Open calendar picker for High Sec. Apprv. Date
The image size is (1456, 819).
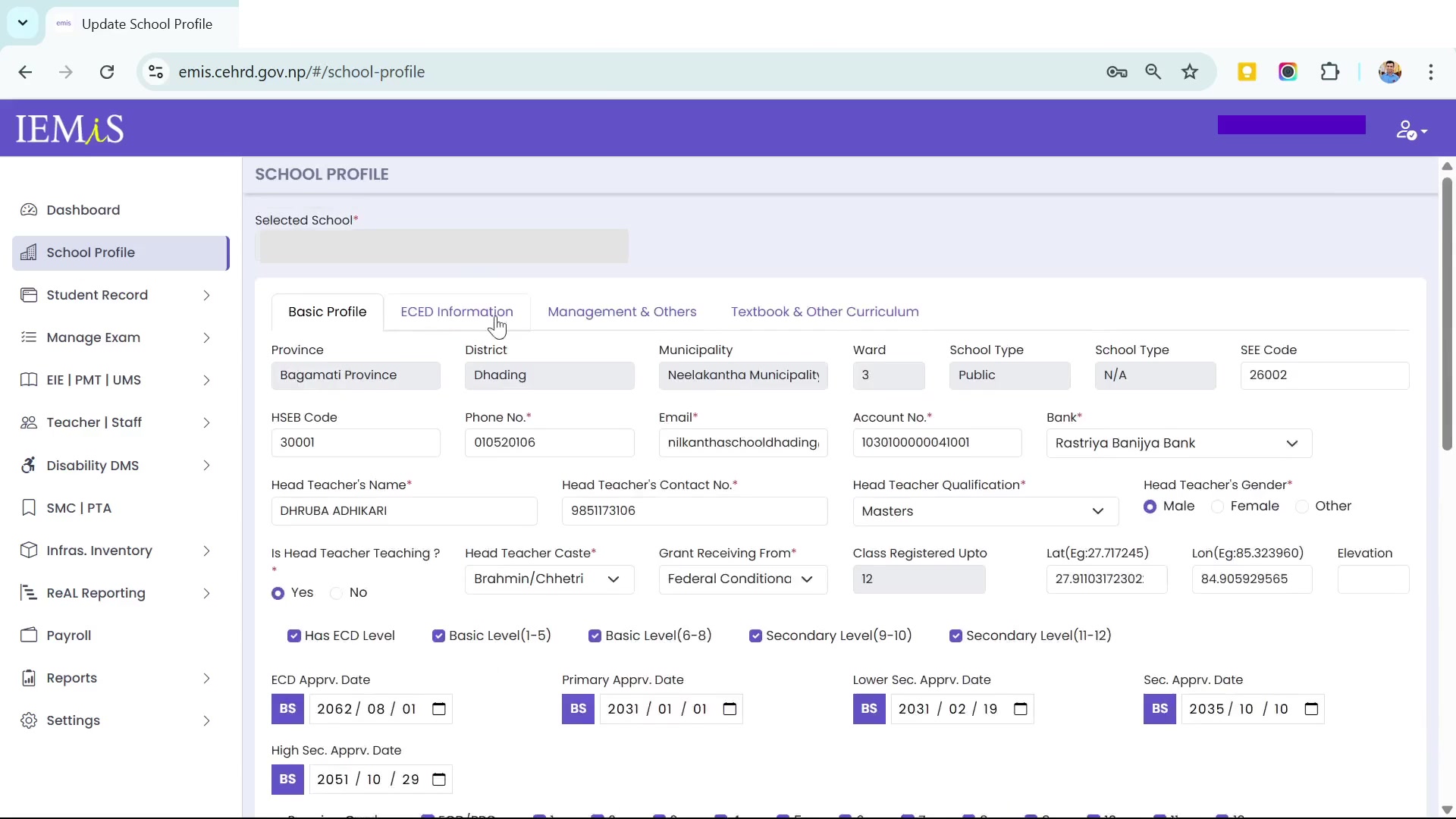(x=439, y=780)
